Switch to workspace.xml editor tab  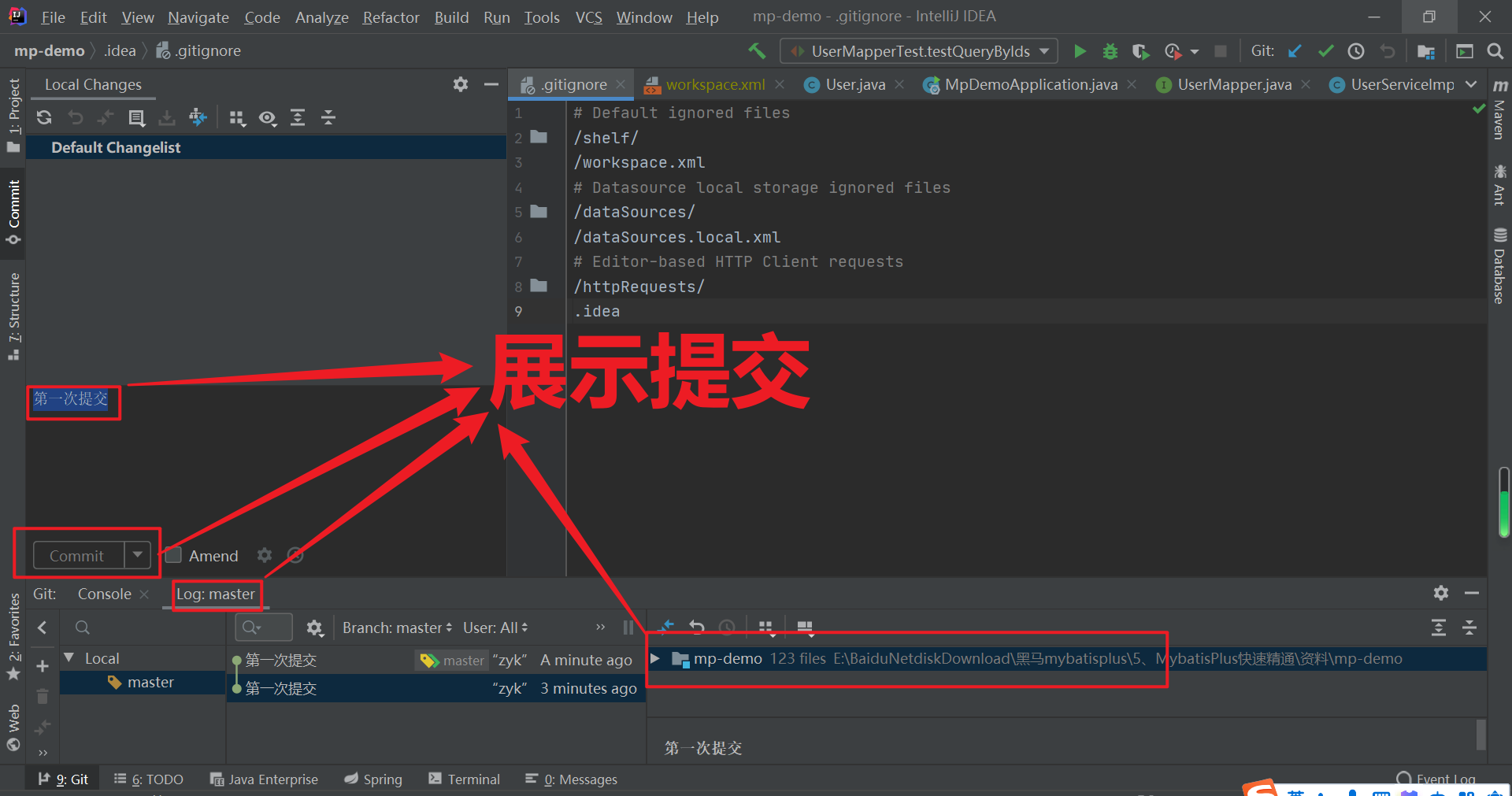714,84
